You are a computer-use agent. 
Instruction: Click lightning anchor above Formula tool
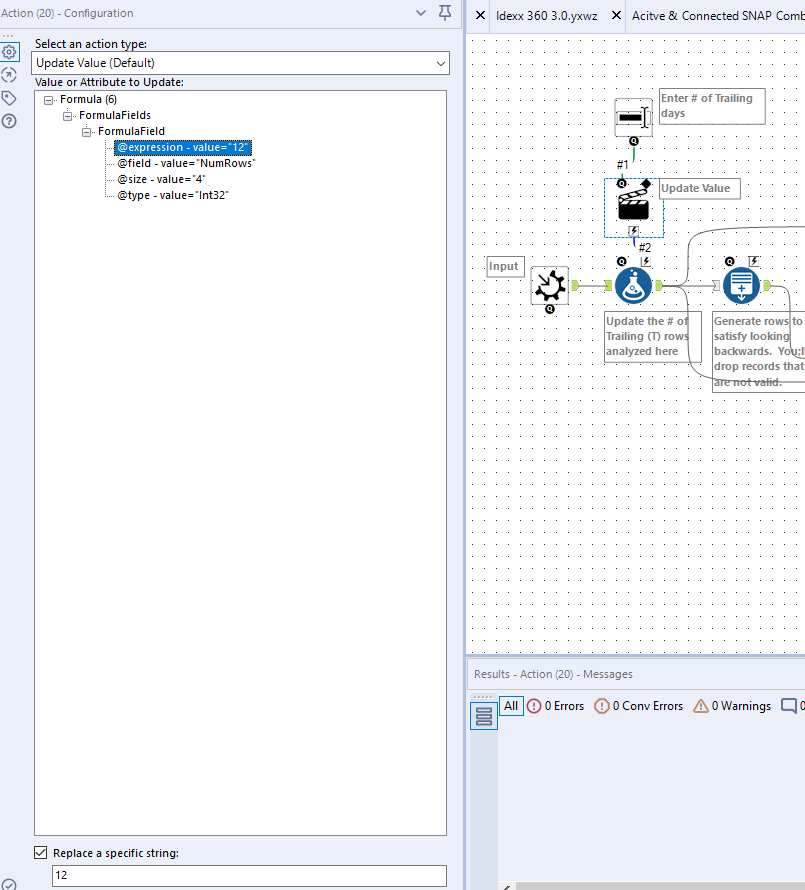(645, 261)
